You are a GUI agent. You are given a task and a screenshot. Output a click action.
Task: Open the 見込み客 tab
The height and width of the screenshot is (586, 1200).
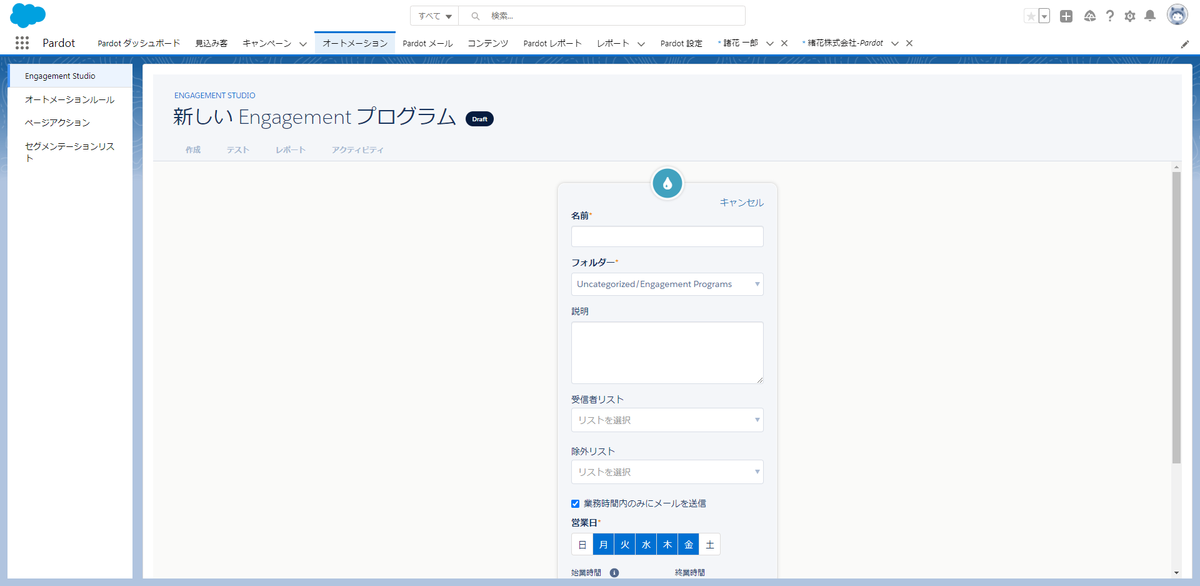coord(211,43)
